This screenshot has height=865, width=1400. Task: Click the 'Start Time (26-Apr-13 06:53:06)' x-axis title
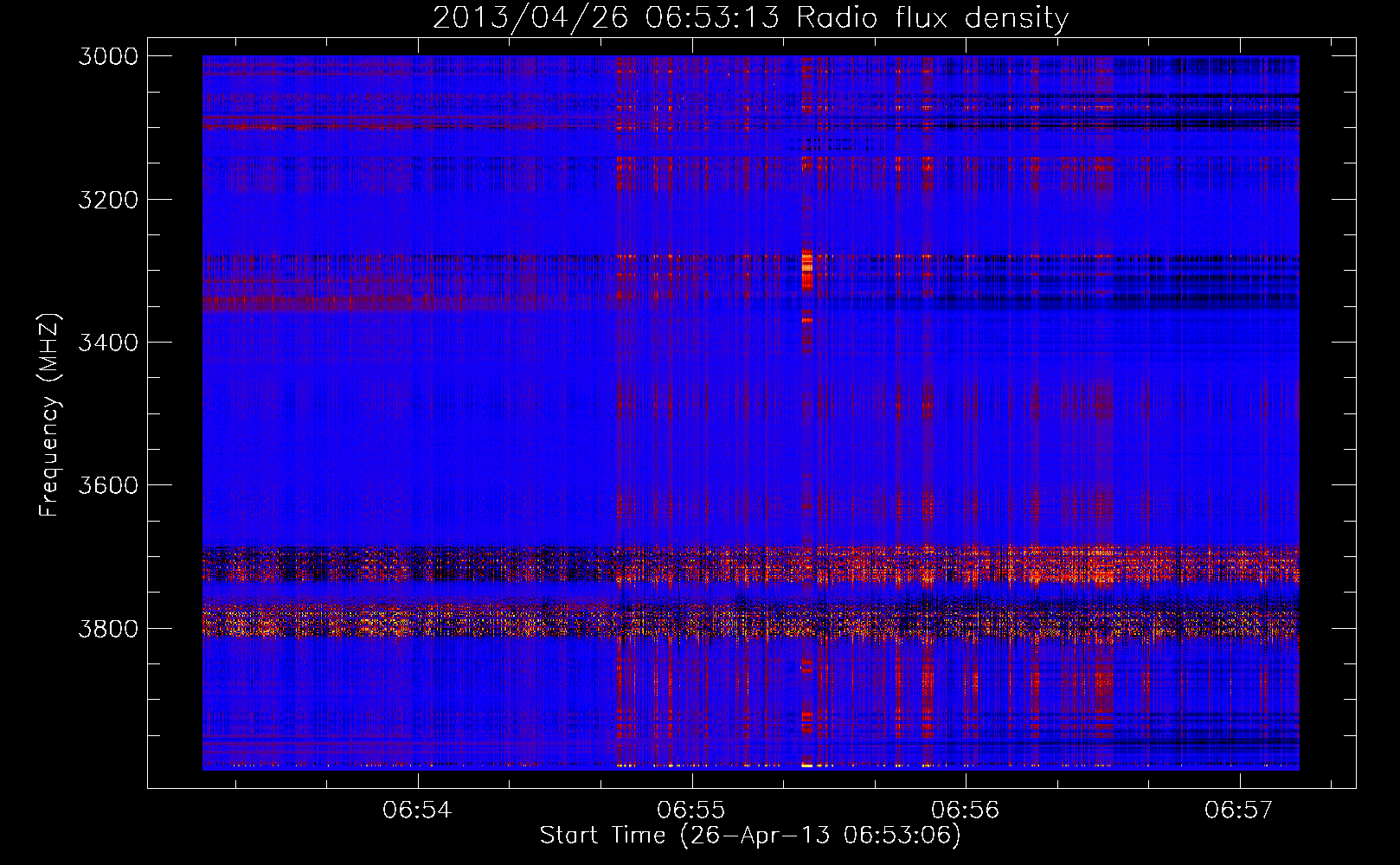click(750, 836)
